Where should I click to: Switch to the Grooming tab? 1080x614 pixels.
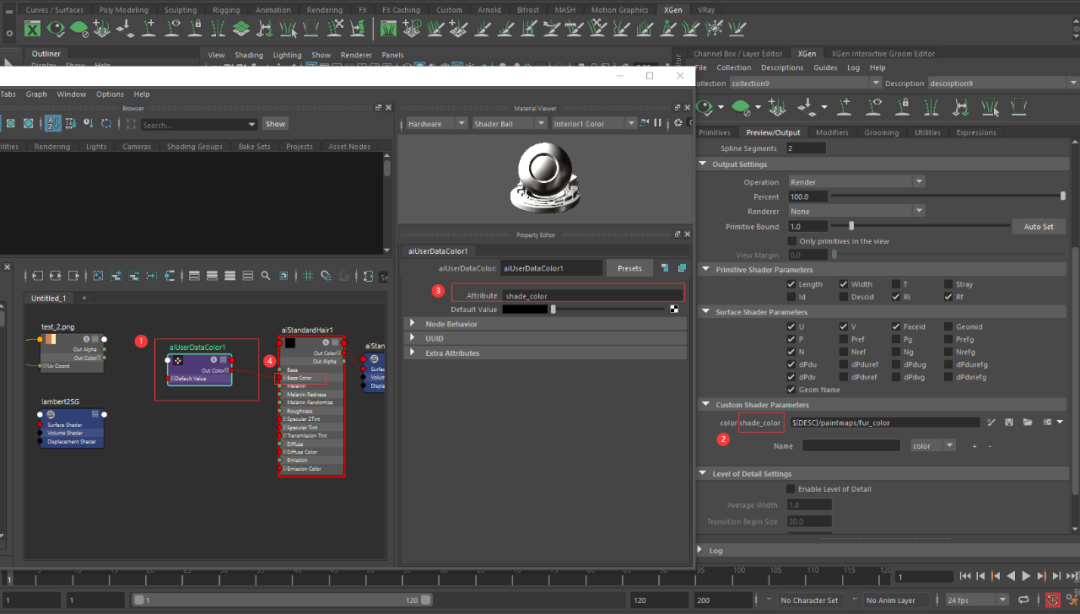pos(882,132)
